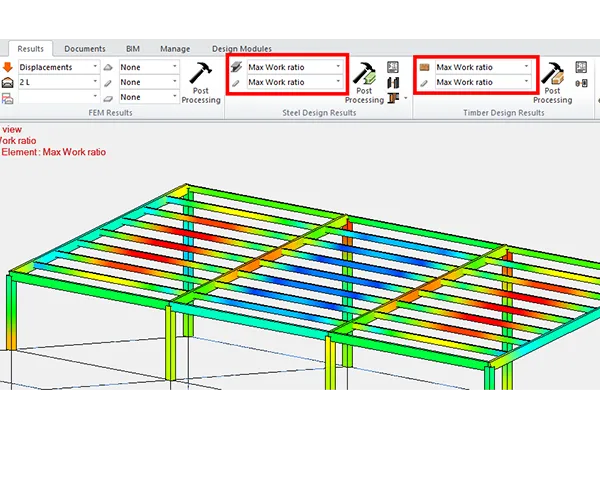Click the top small Steel Design Results icon

click(x=393, y=67)
